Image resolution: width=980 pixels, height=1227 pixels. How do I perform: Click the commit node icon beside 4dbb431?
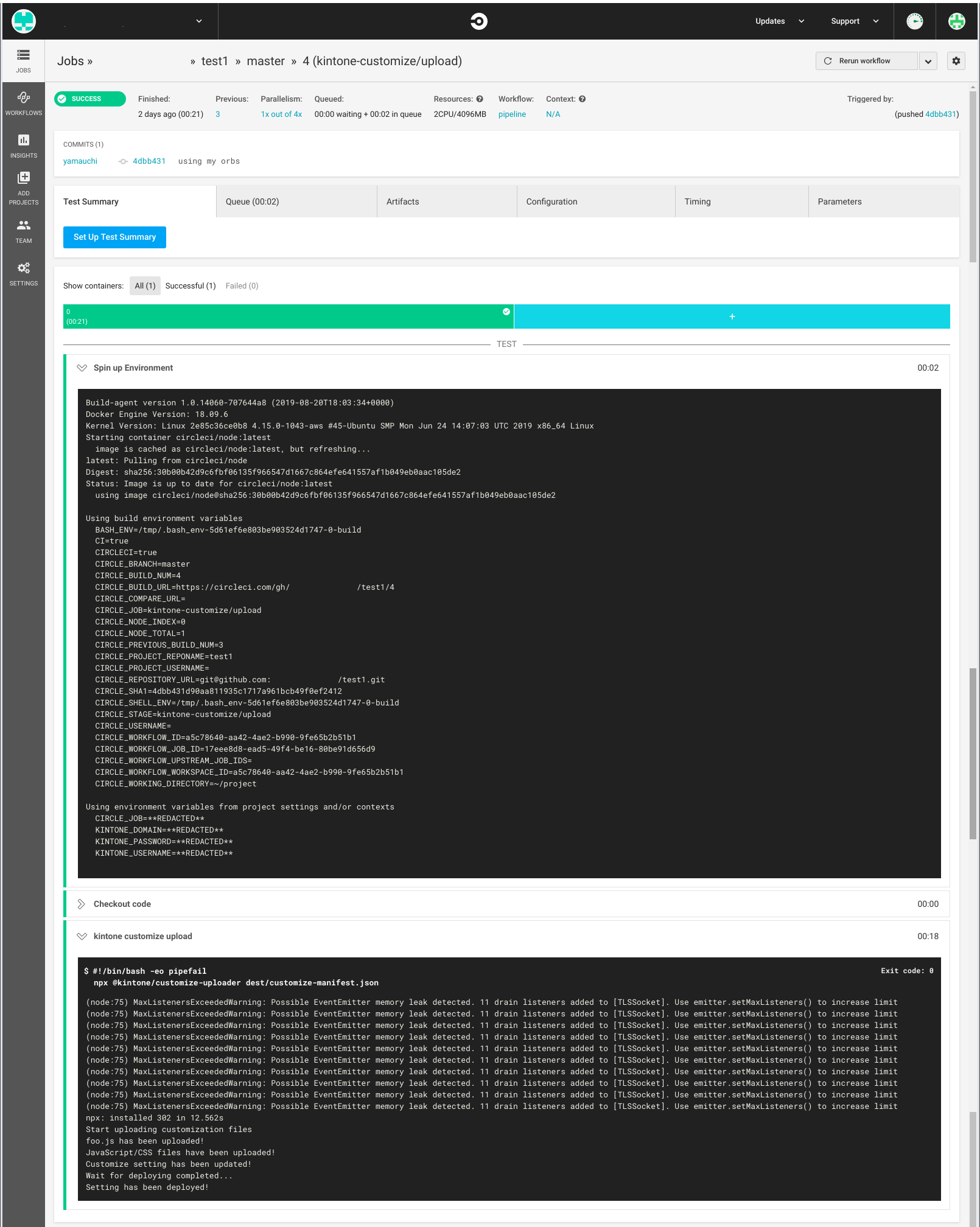click(123, 161)
